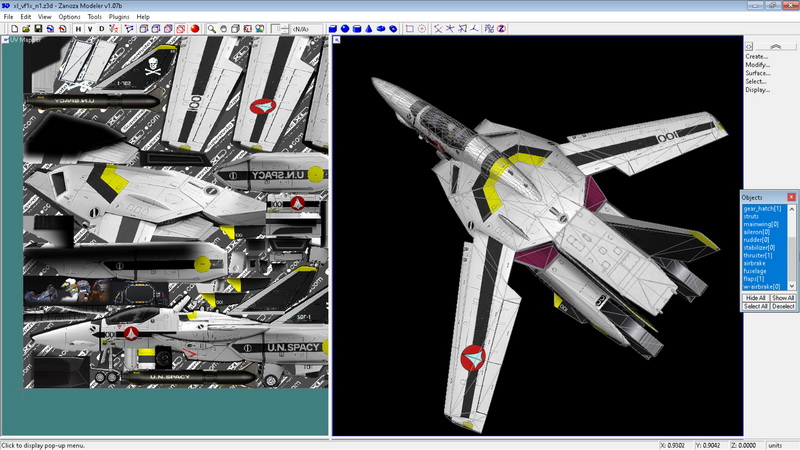Click the Objects list scrollbar down arrow
The width and height of the screenshot is (800, 450).
coord(791,286)
